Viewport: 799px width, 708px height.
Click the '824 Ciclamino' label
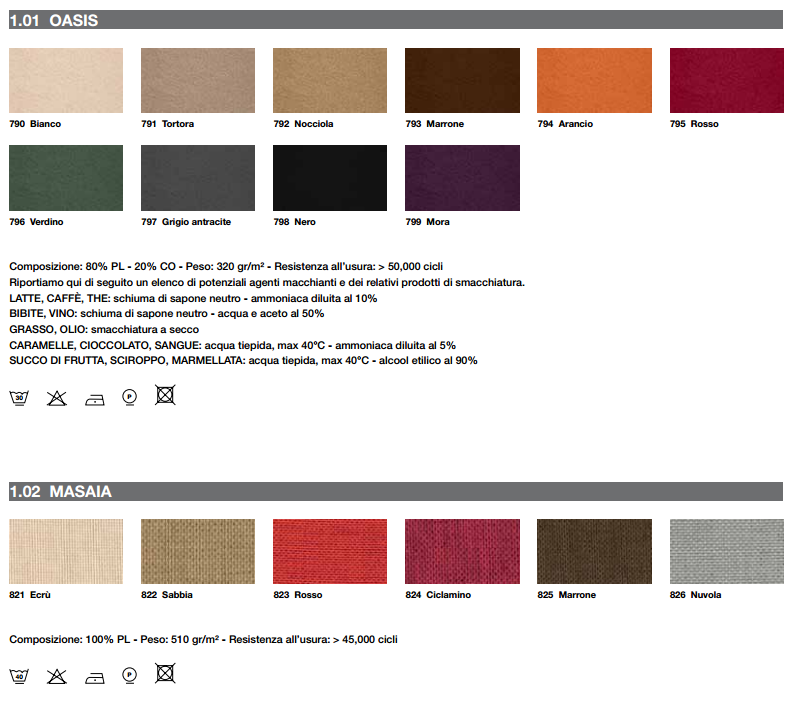click(438, 595)
